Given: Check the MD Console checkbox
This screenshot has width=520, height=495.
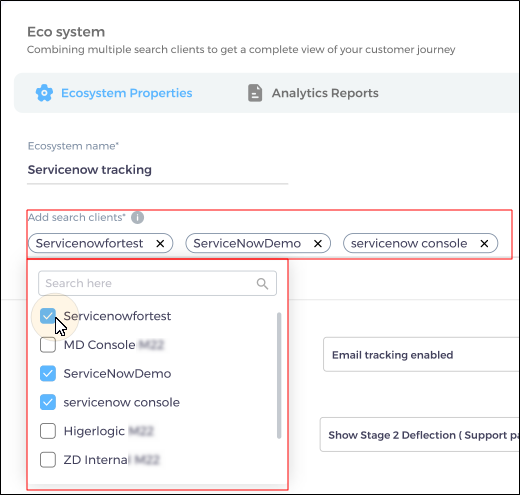Looking at the screenshot, I should coord(48,345).
